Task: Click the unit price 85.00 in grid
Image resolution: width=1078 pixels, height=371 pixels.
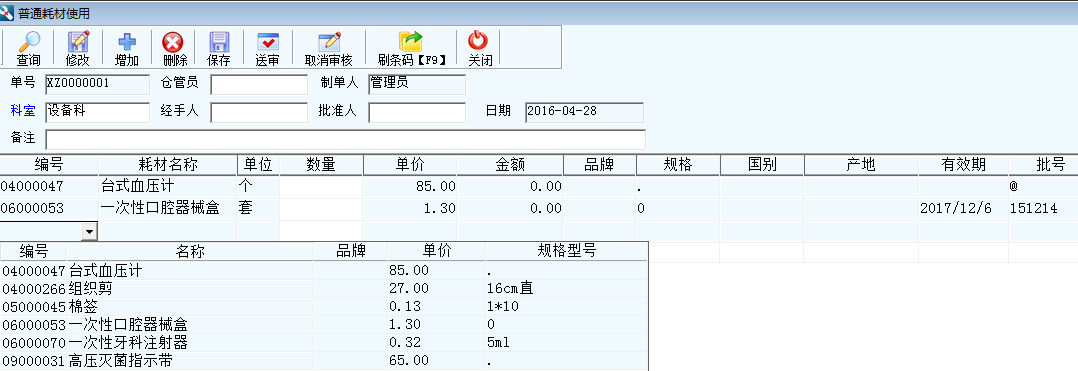Action: pyautogui.click(x=435, y=186)
